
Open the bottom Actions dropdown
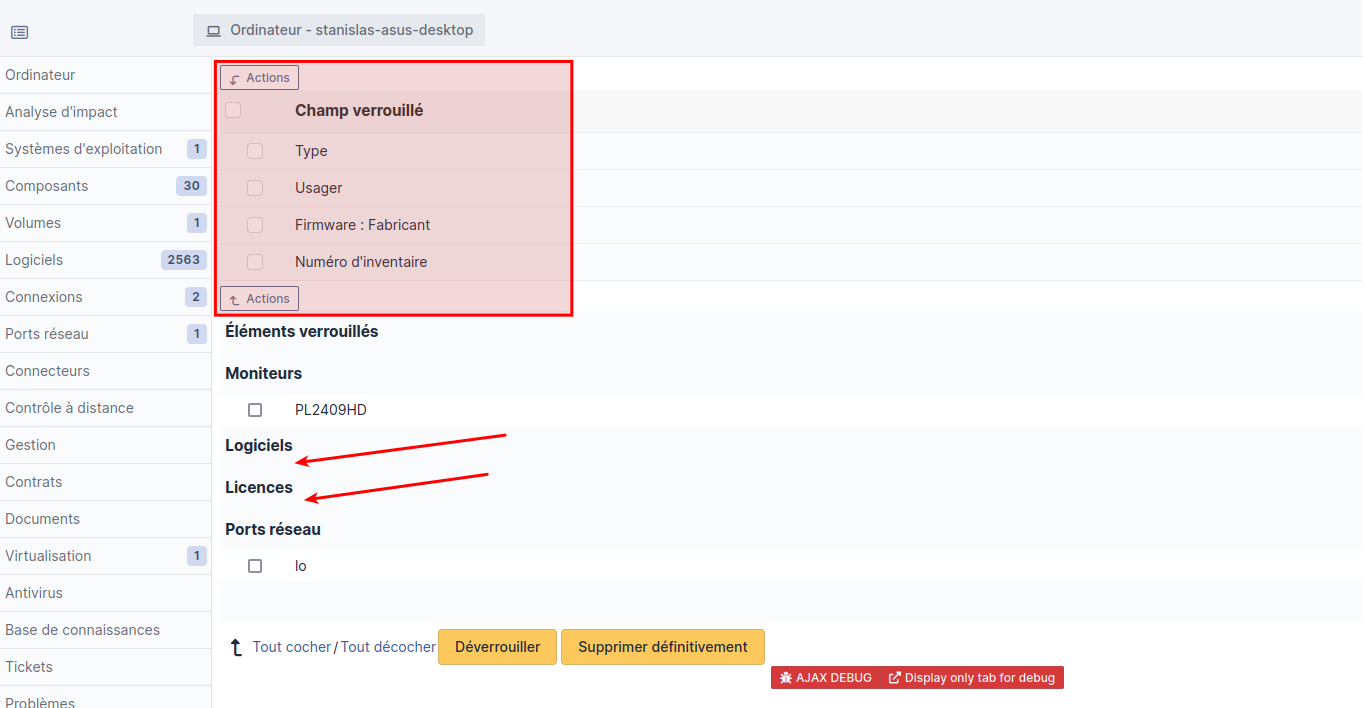point(259,299)
